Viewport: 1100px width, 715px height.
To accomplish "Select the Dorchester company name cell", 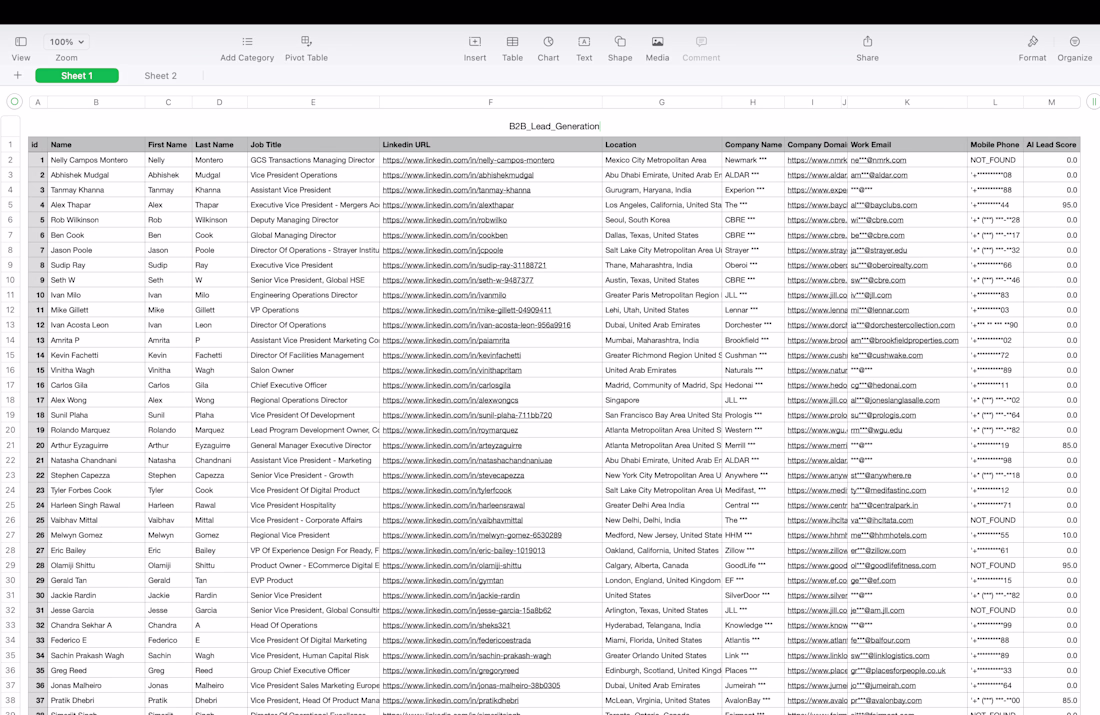I will [753, 325].
